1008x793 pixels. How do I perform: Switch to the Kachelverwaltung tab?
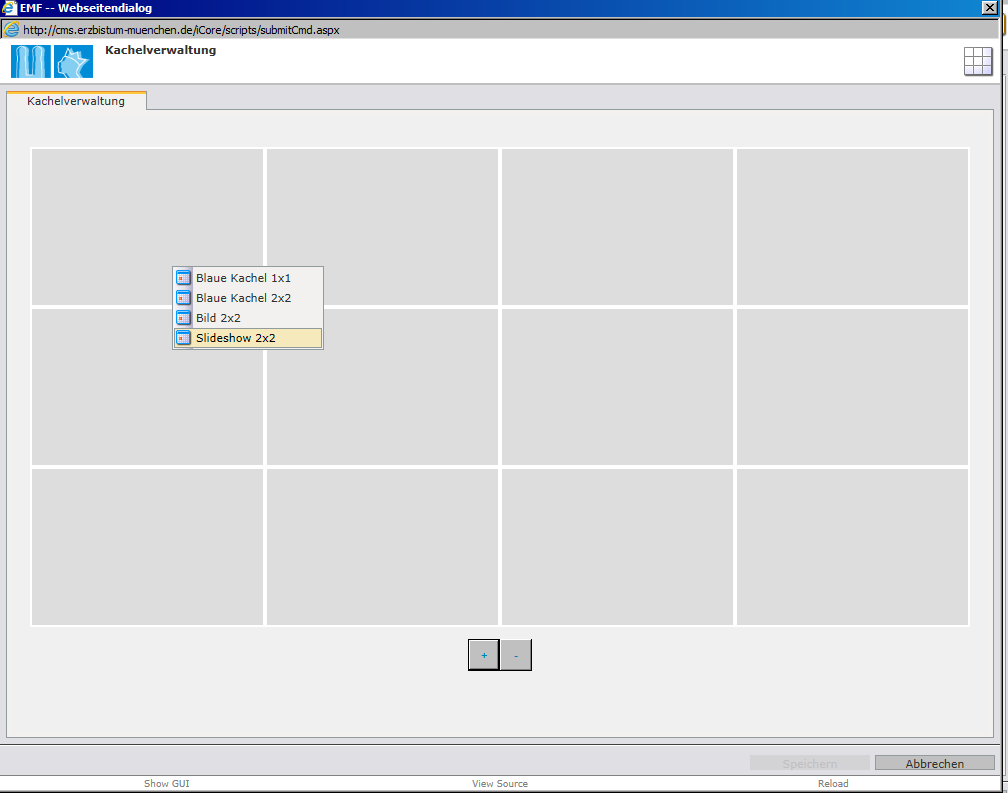[76, 101]
